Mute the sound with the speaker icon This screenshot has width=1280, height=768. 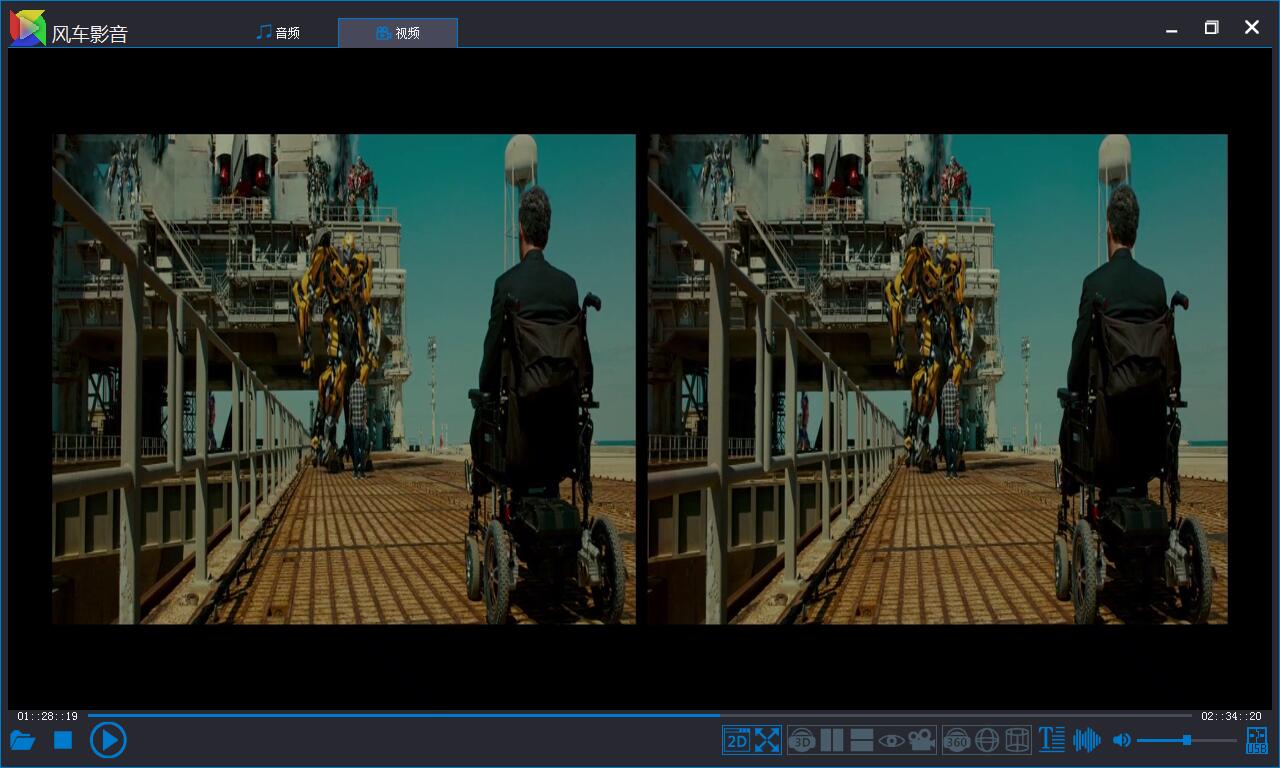[x=1122, y=740]
